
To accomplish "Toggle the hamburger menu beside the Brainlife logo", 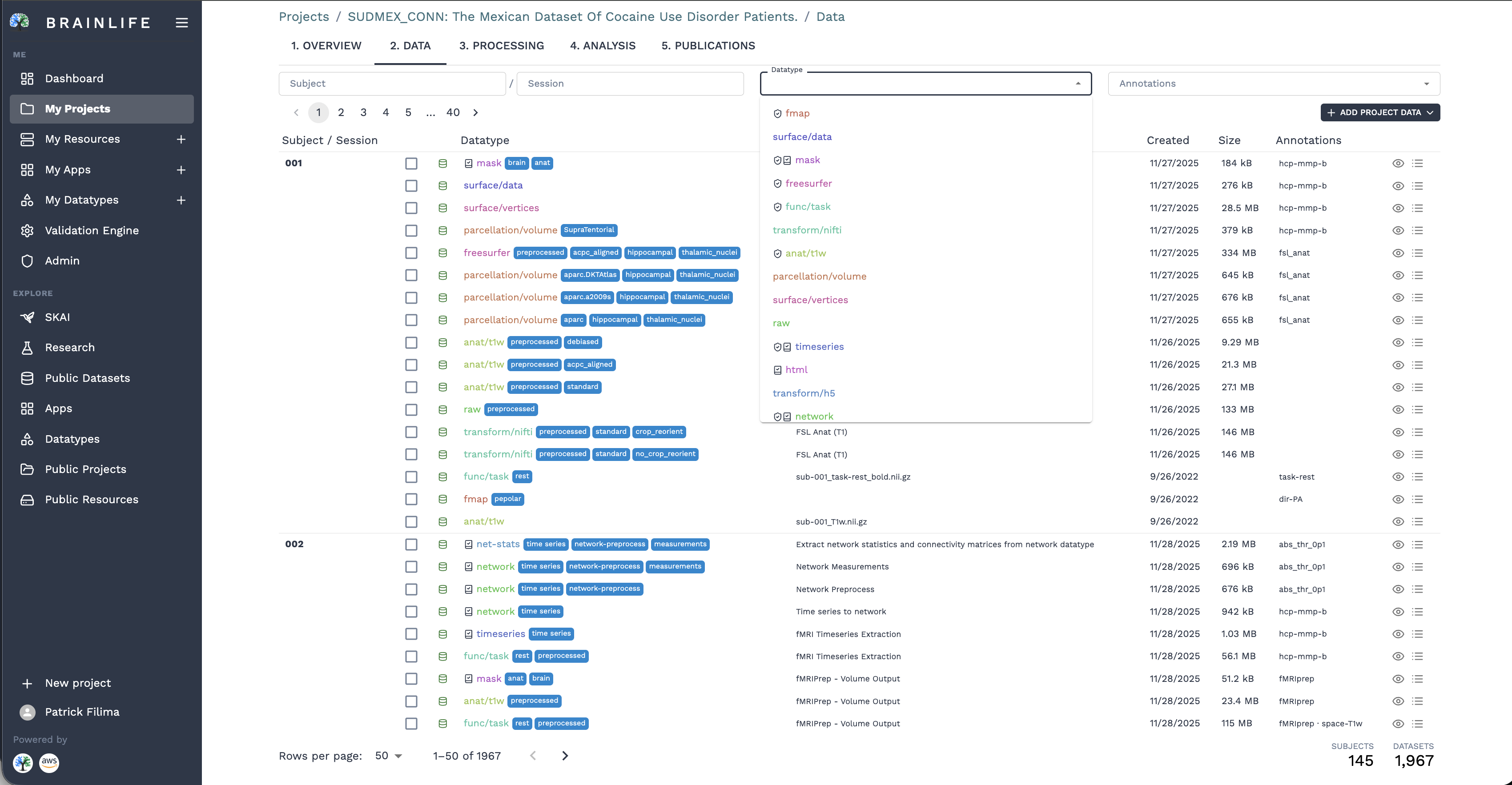I will coord(182,23).
